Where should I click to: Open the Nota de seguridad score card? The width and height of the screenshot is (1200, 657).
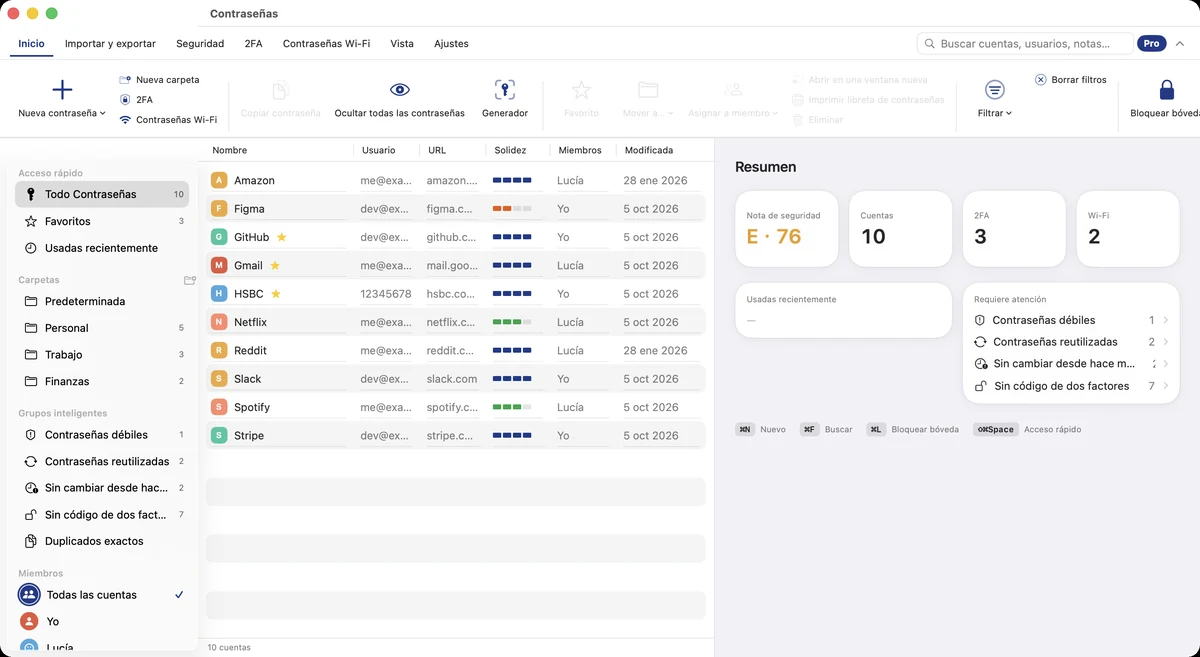pyautogui.click(x=786, y=229)
